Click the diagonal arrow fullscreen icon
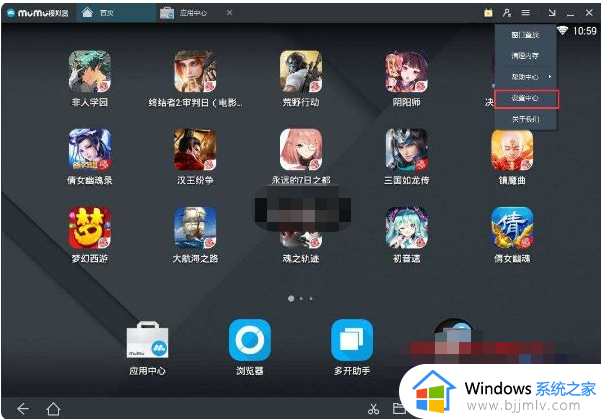Image resolution: width=601 pixels, height=419 pixels. coord(552,13)
